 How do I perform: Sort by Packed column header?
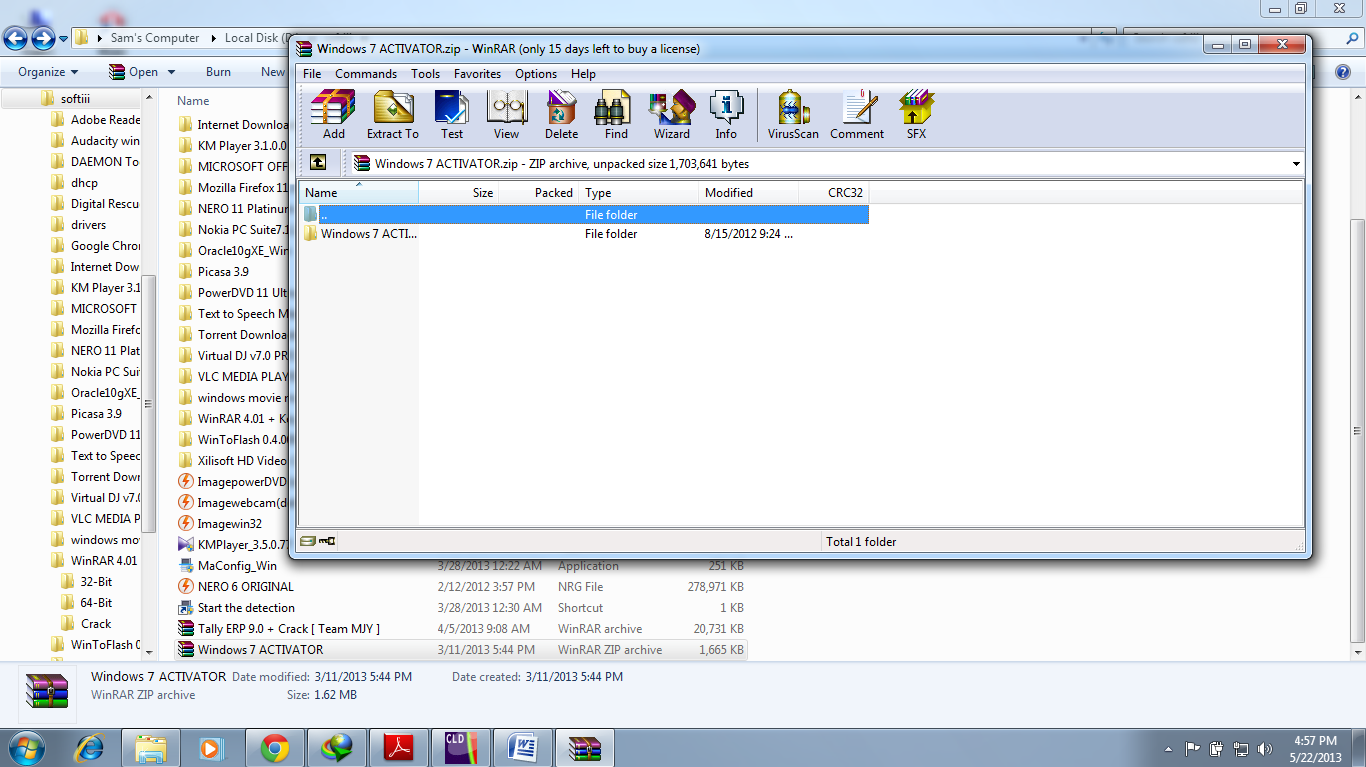point(538,193)
